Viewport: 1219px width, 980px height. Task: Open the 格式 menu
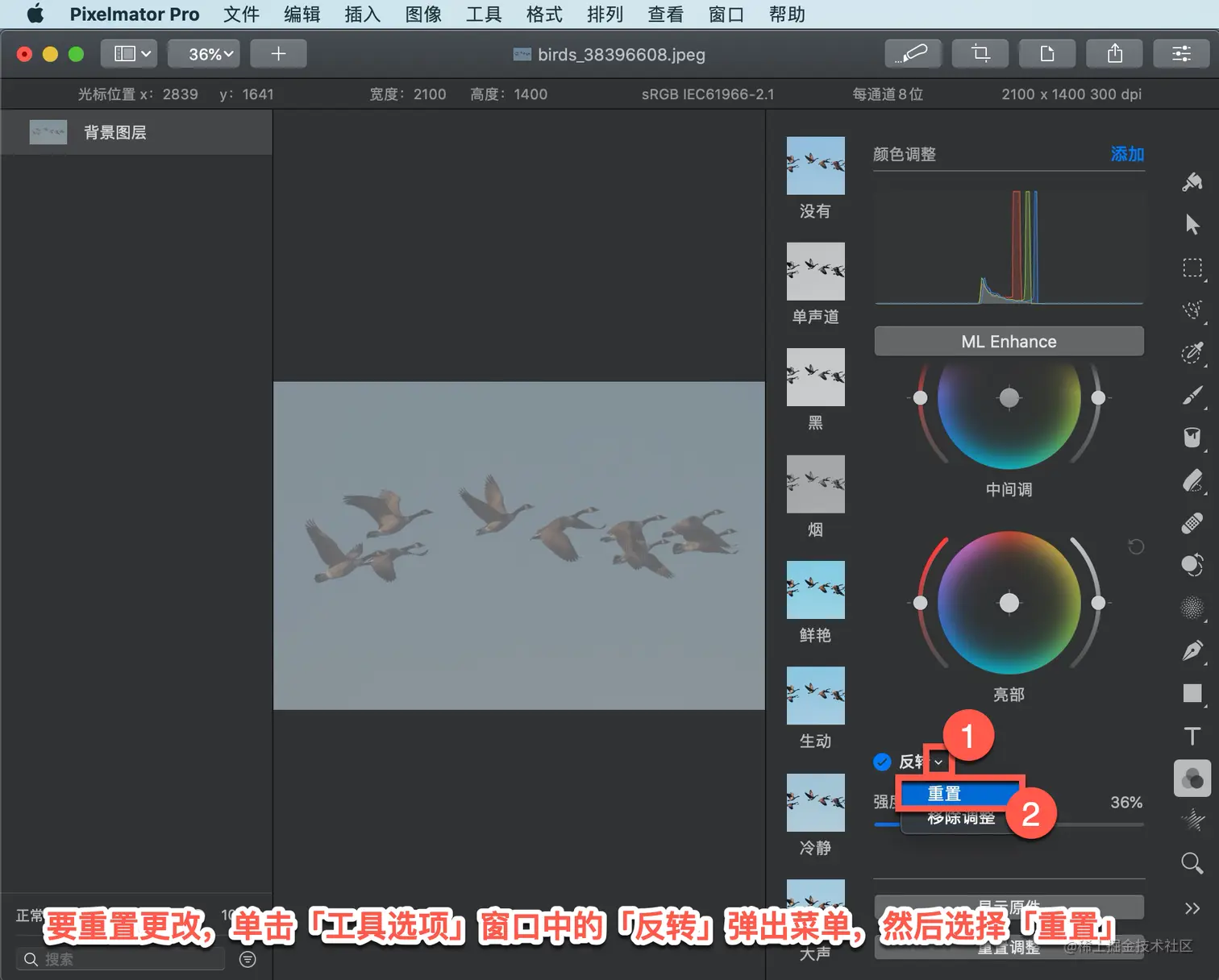point(544,15)
